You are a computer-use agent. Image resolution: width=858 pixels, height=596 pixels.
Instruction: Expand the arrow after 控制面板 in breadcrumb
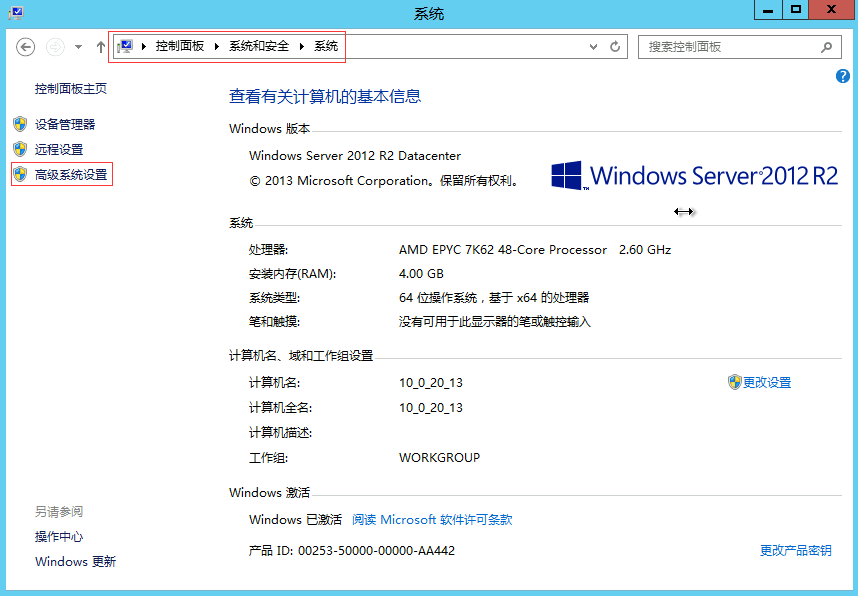217,47
